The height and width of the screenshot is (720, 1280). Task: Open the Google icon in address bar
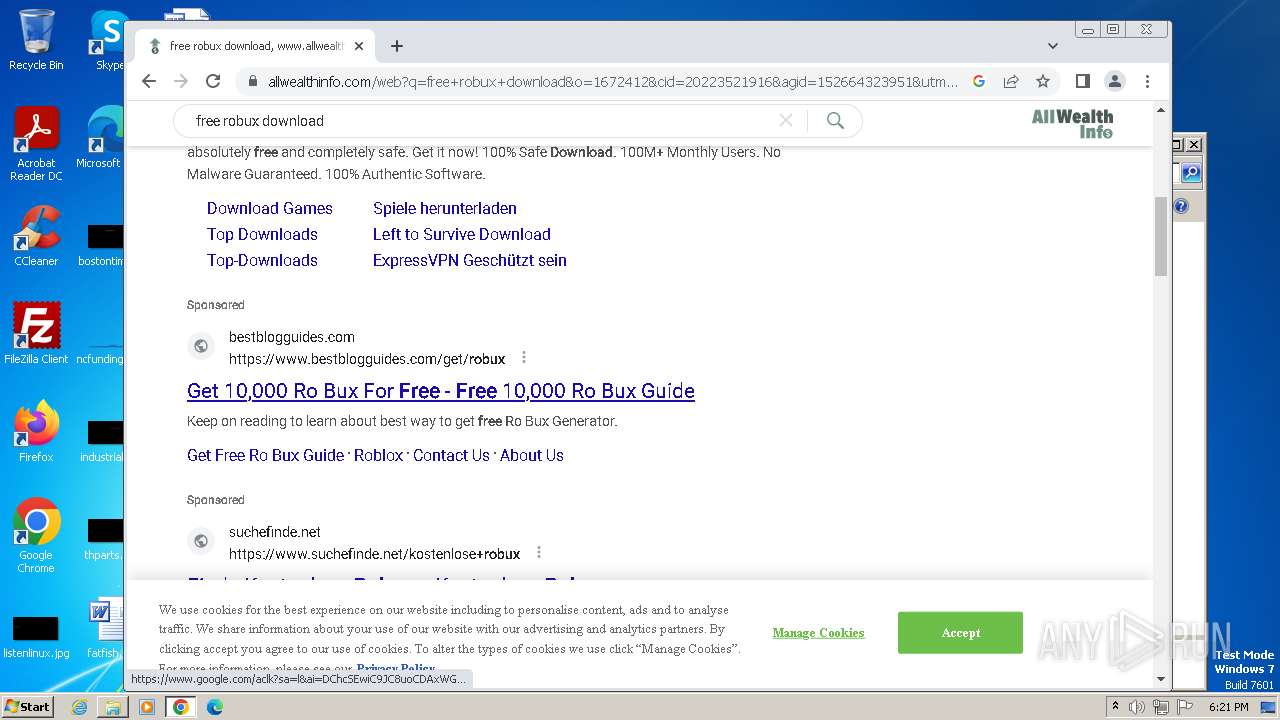[979, 81]
